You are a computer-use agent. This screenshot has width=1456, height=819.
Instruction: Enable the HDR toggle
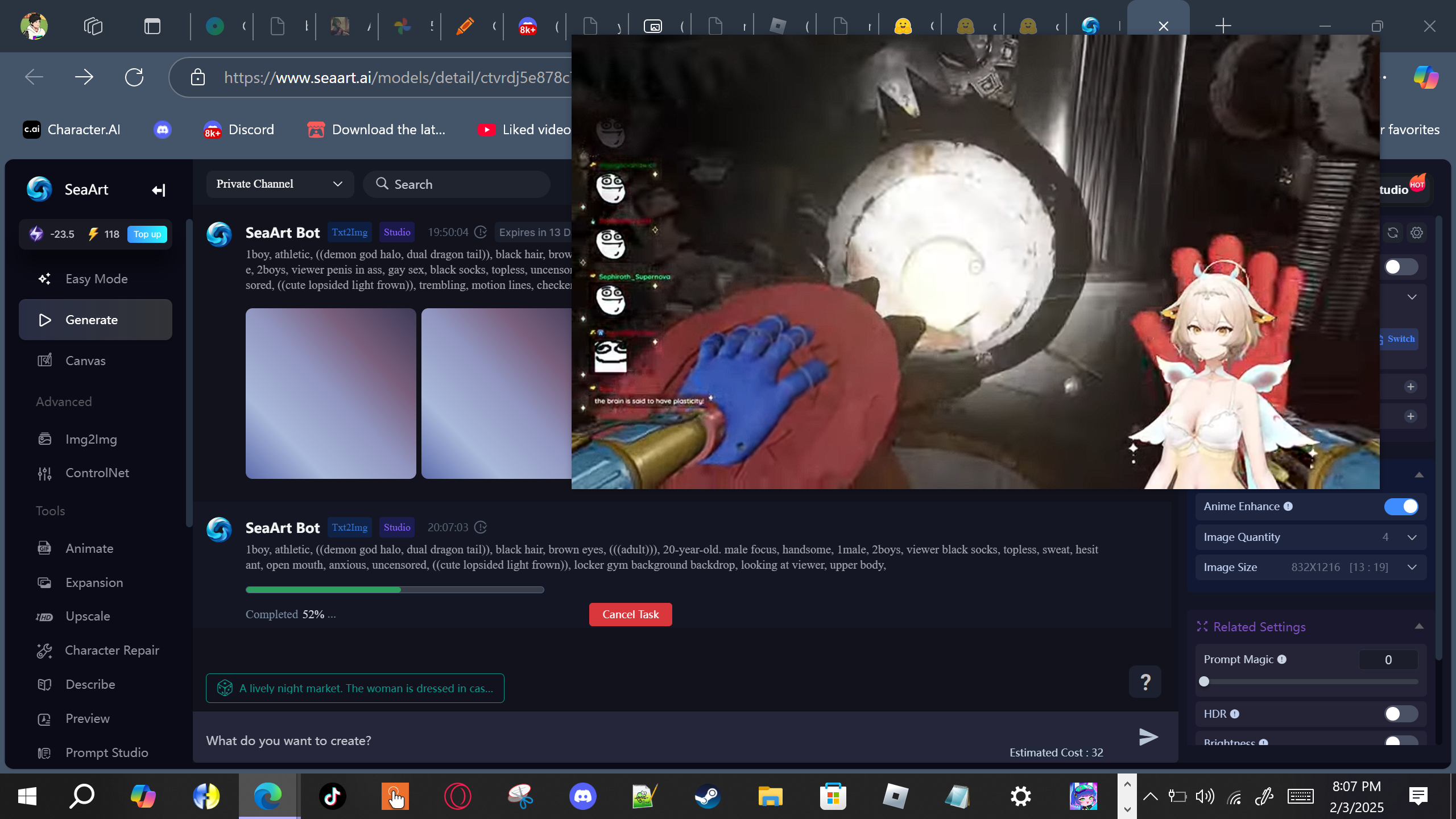[x=1401, y=714]
